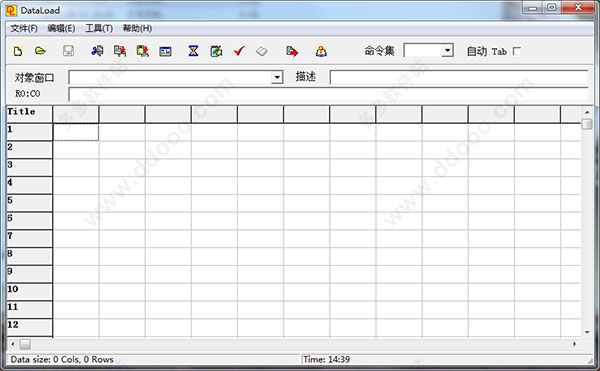
Task: Click the window form icon in toolbar
Action: click(x=165, y=51)
